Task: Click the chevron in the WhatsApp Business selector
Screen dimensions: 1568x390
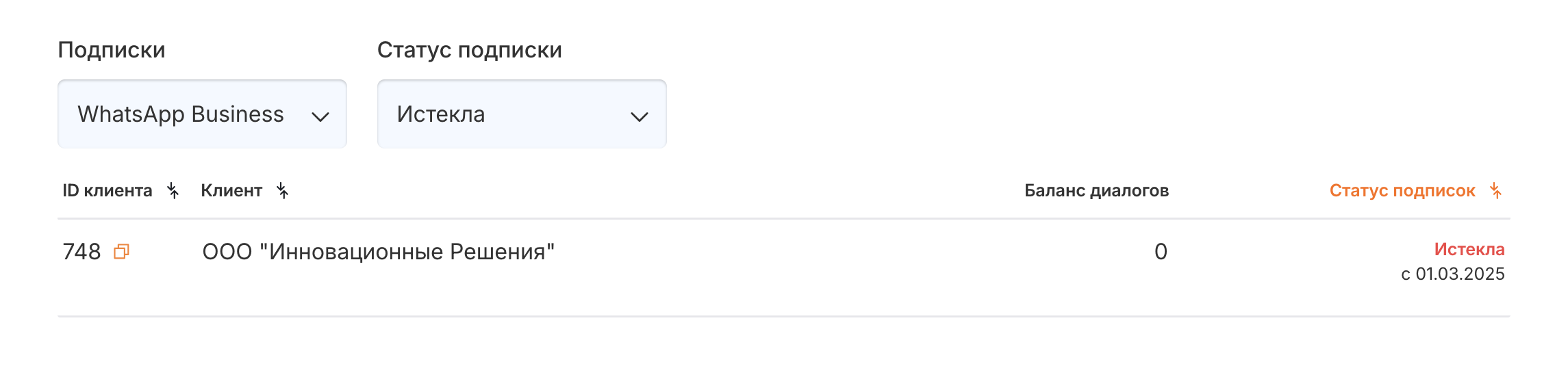Action: [x=320, y=116]
